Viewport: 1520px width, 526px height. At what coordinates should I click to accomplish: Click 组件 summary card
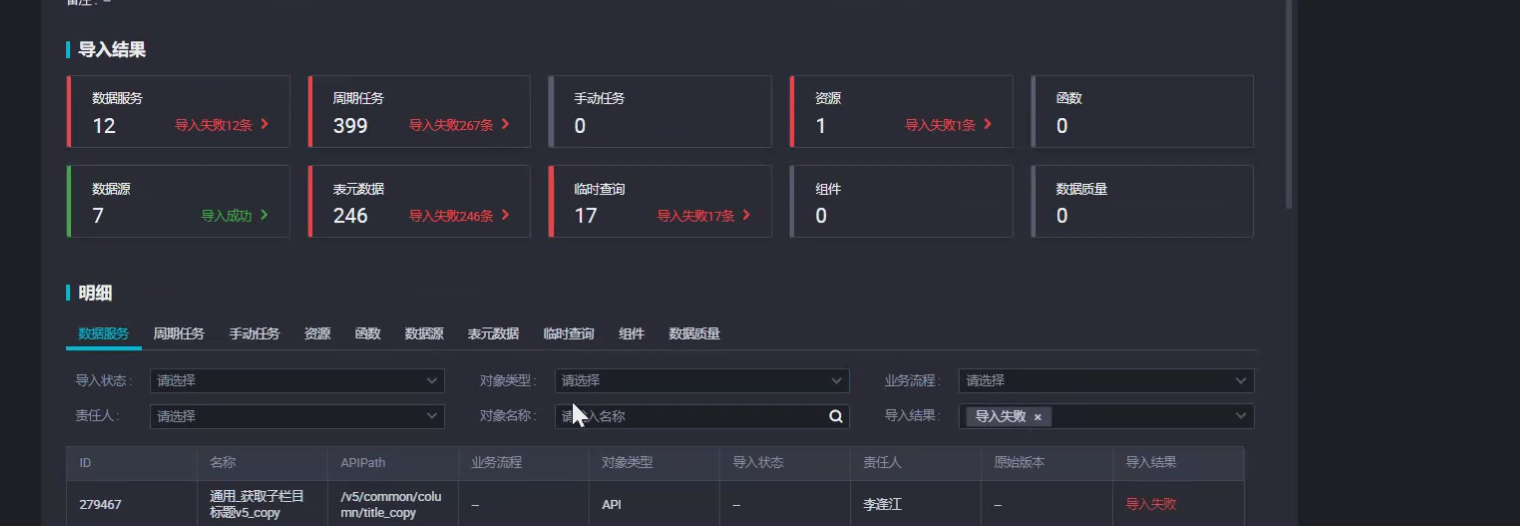(x=901, y=201)
